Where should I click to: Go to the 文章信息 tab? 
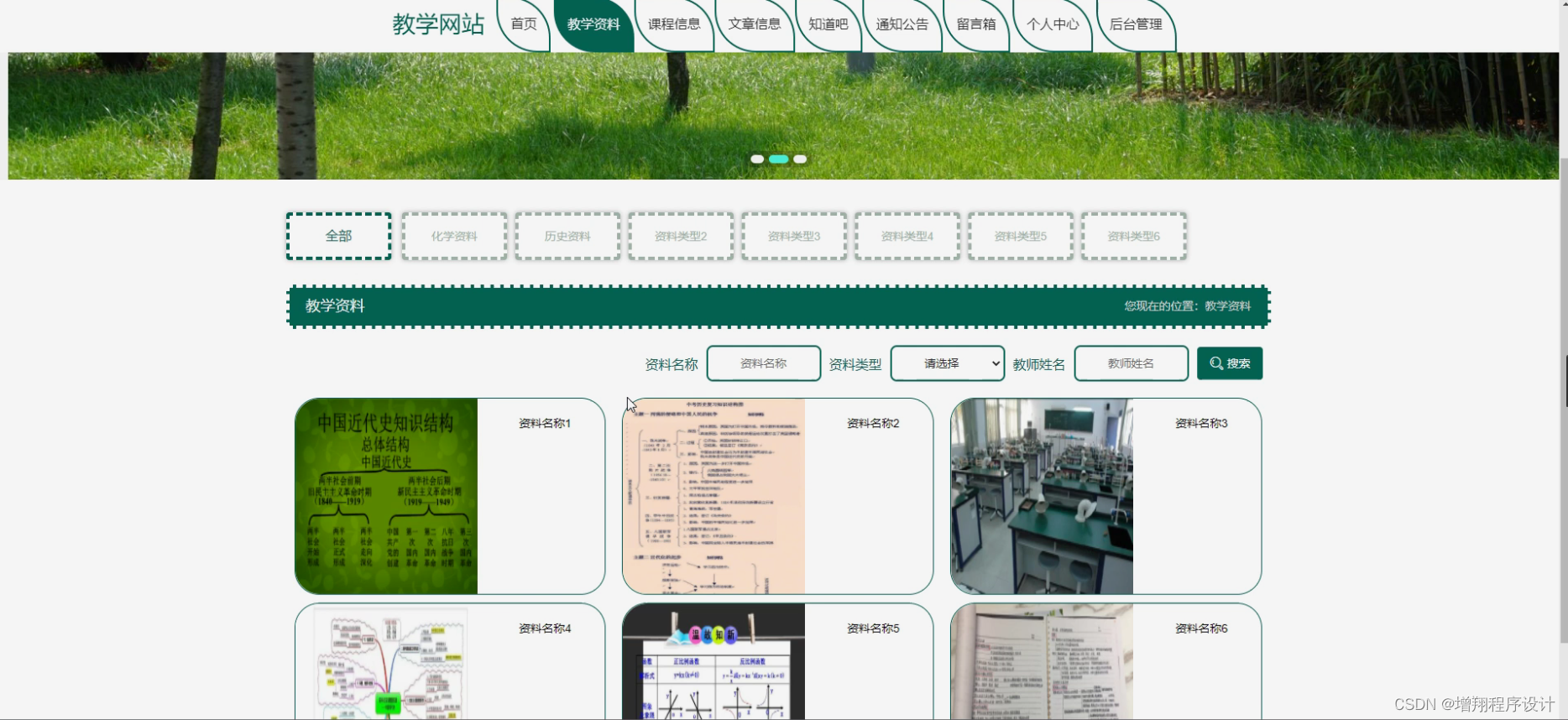[755, 24]
